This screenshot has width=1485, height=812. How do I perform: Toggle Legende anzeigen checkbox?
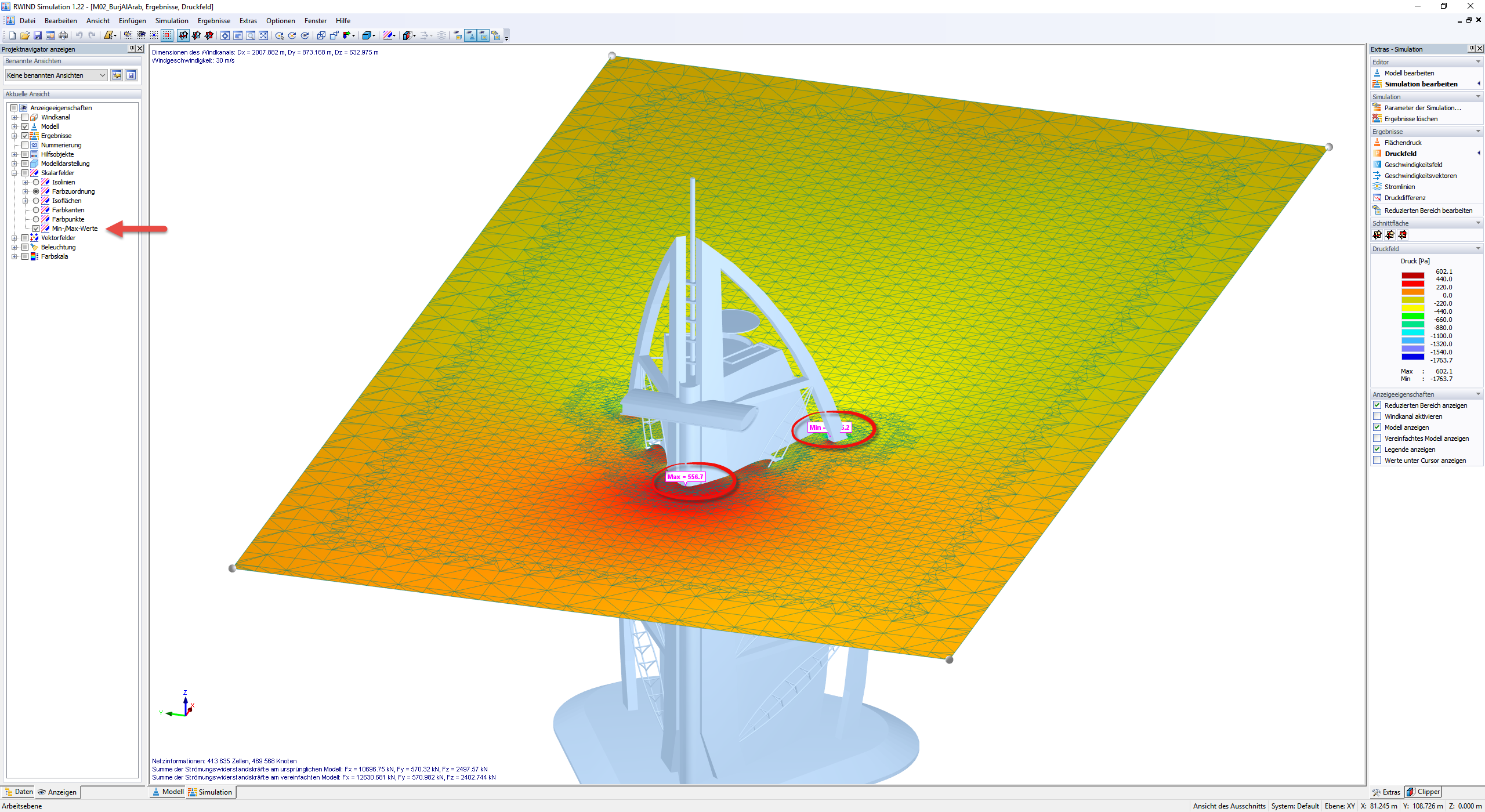pos(1377,449)
